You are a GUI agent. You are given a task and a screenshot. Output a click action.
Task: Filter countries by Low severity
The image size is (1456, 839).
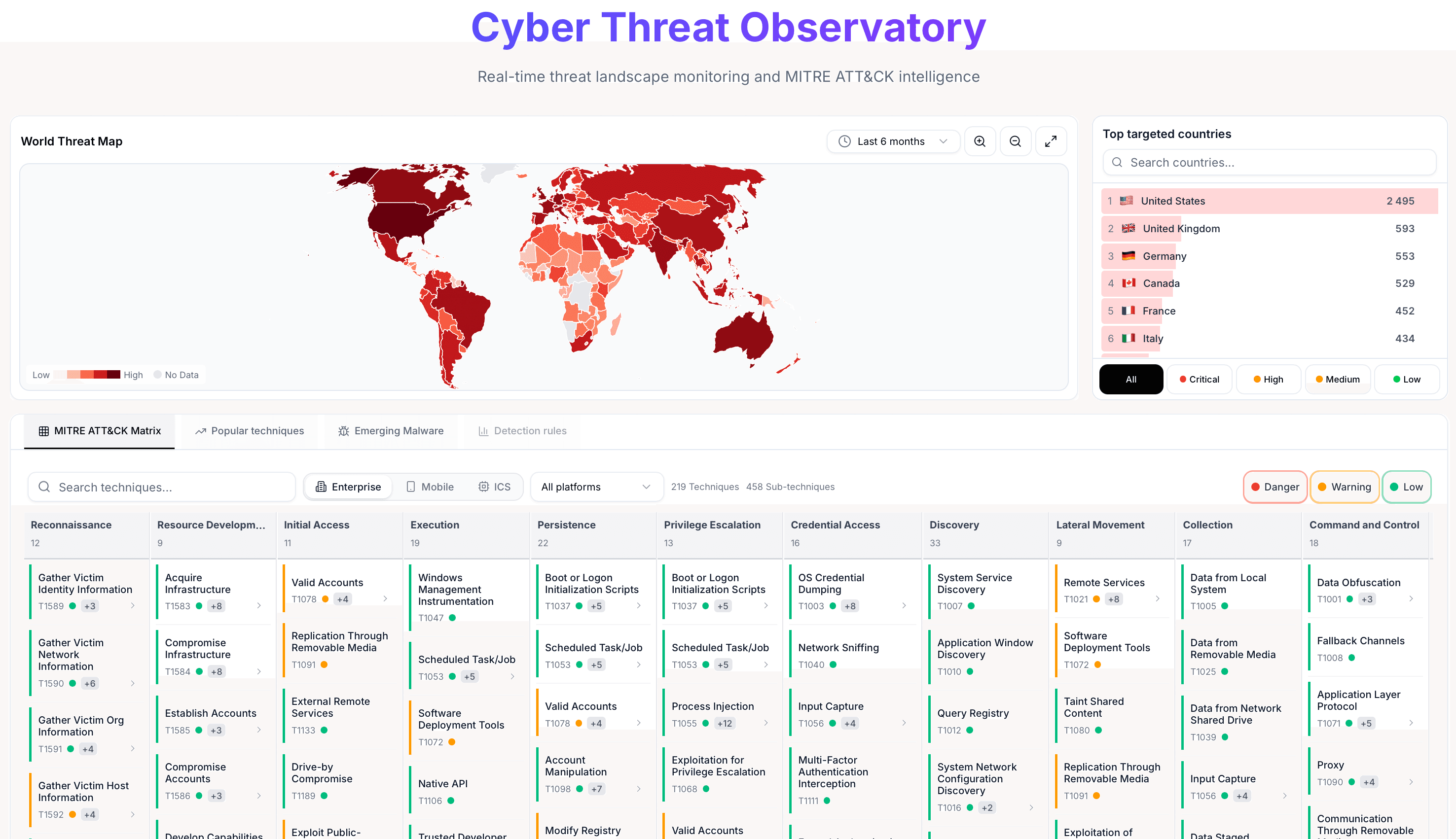pyautogui.click(x=1406, y=379)
